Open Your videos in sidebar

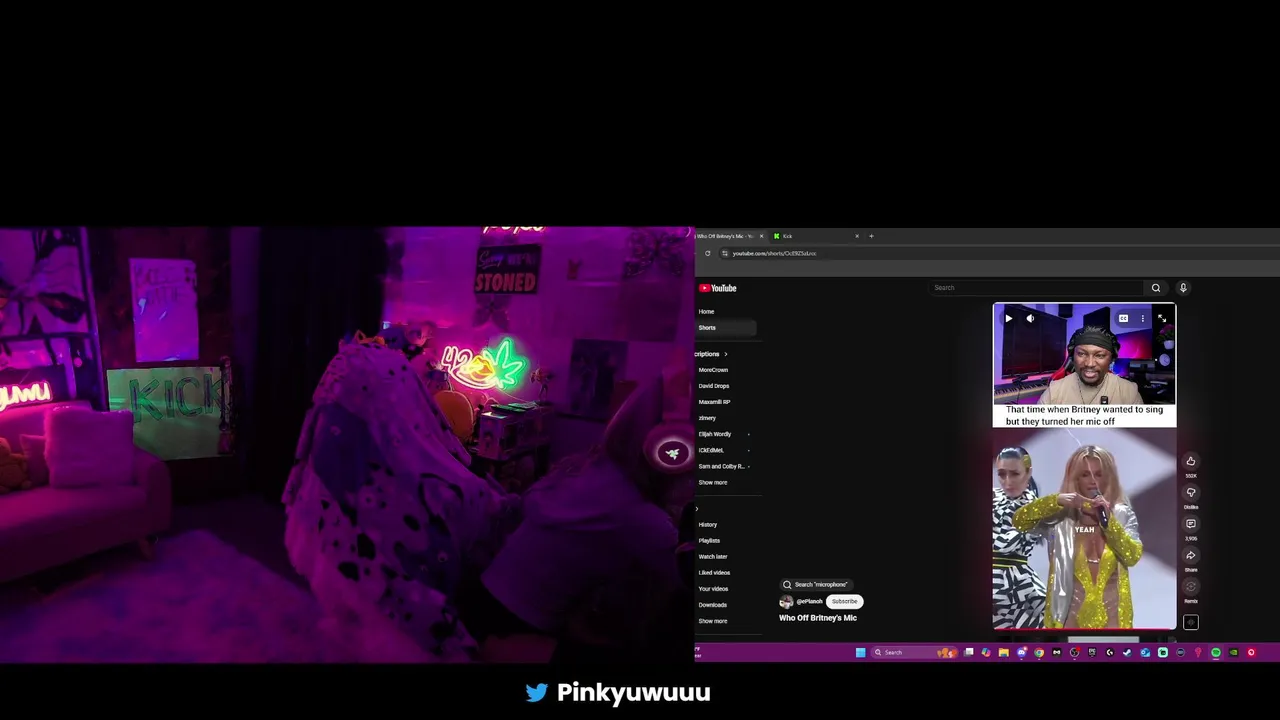point(713,589)
